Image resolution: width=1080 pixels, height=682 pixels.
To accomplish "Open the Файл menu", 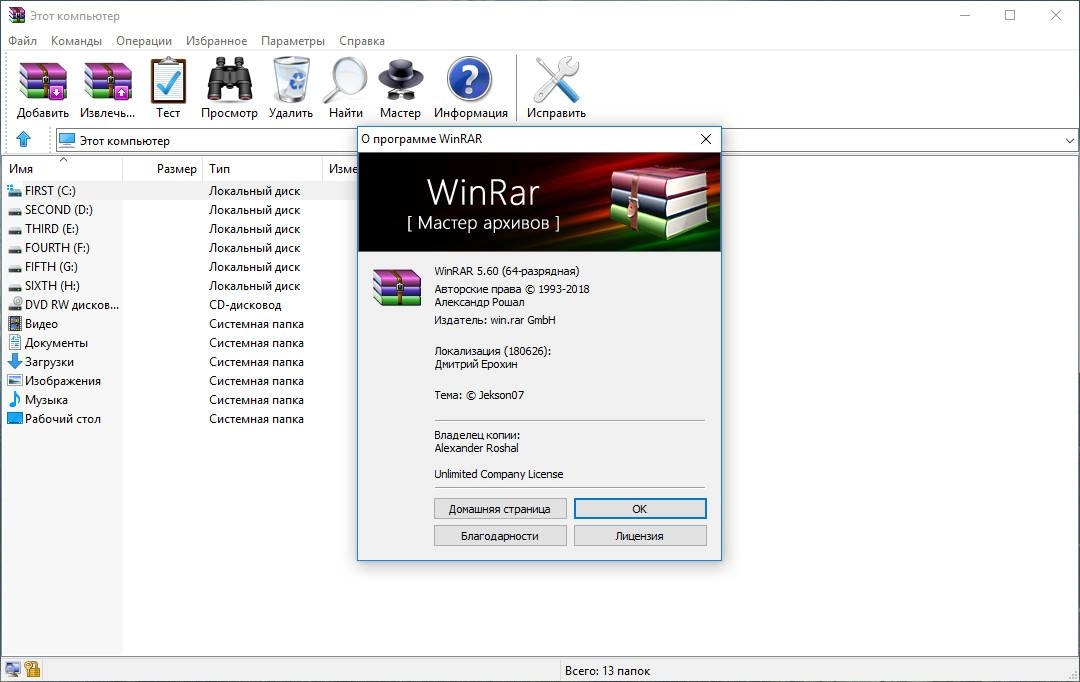I will [x=22, y=41].
